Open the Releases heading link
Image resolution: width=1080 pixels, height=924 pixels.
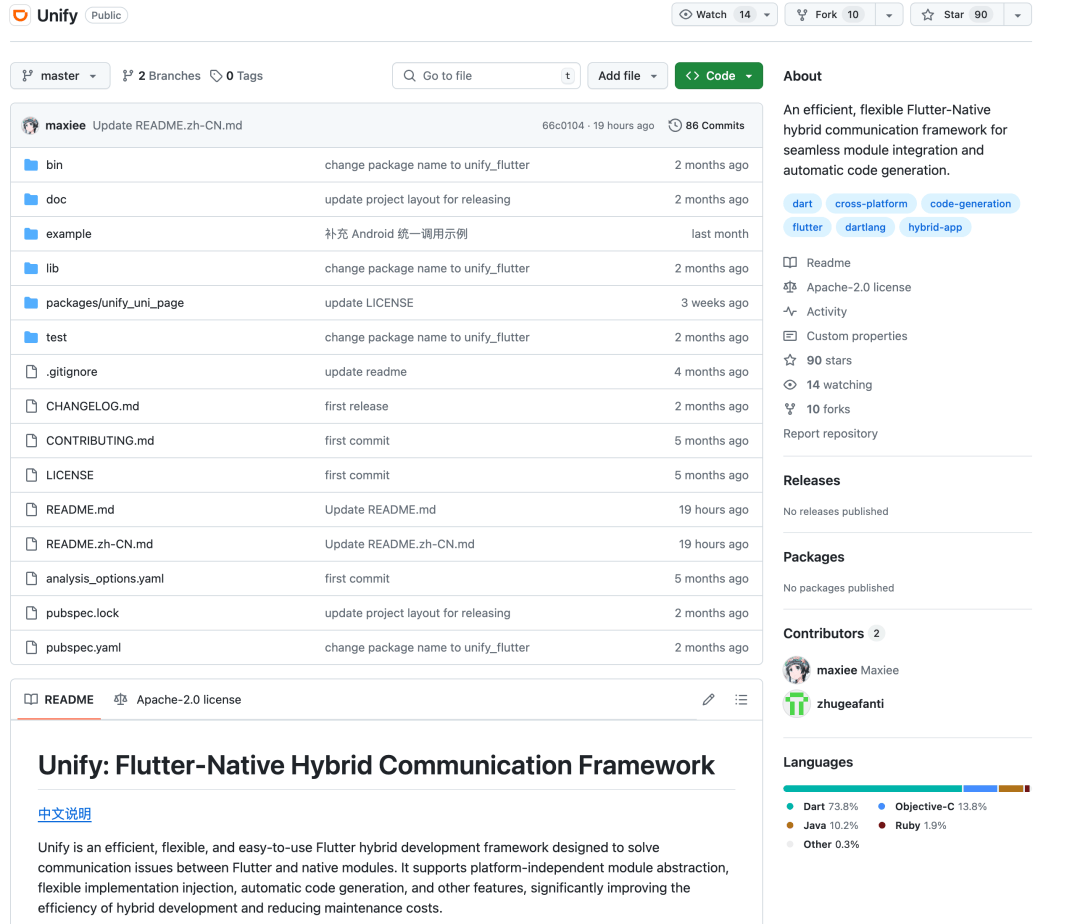[x=811, y=481]
